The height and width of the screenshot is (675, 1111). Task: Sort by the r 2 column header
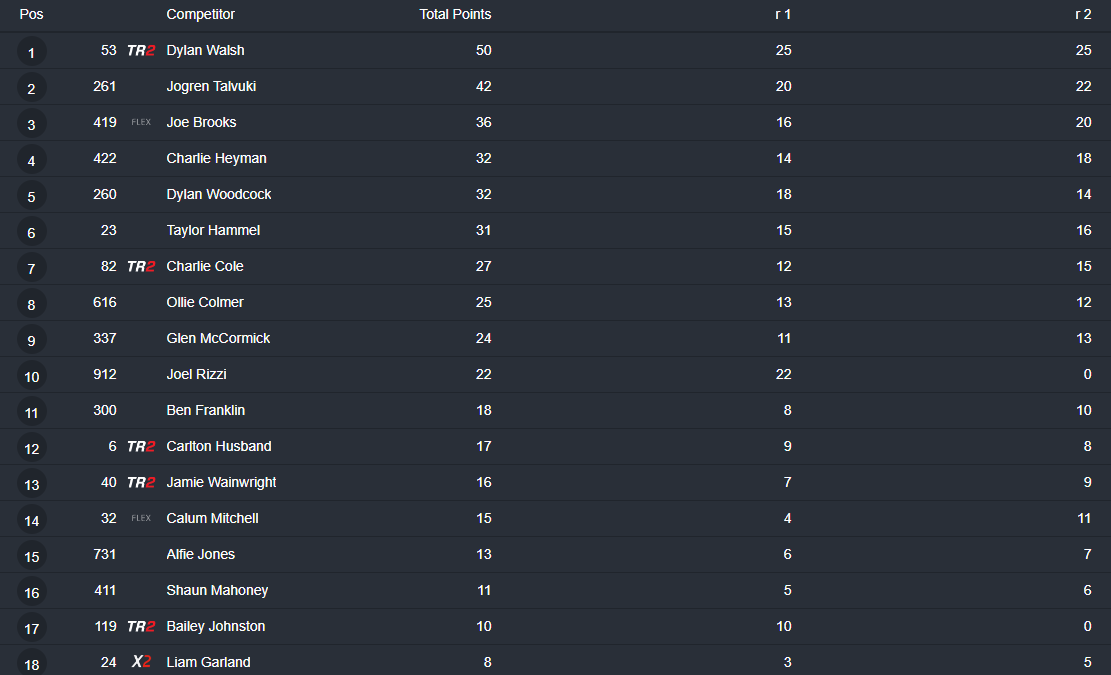coord(1083,14)
